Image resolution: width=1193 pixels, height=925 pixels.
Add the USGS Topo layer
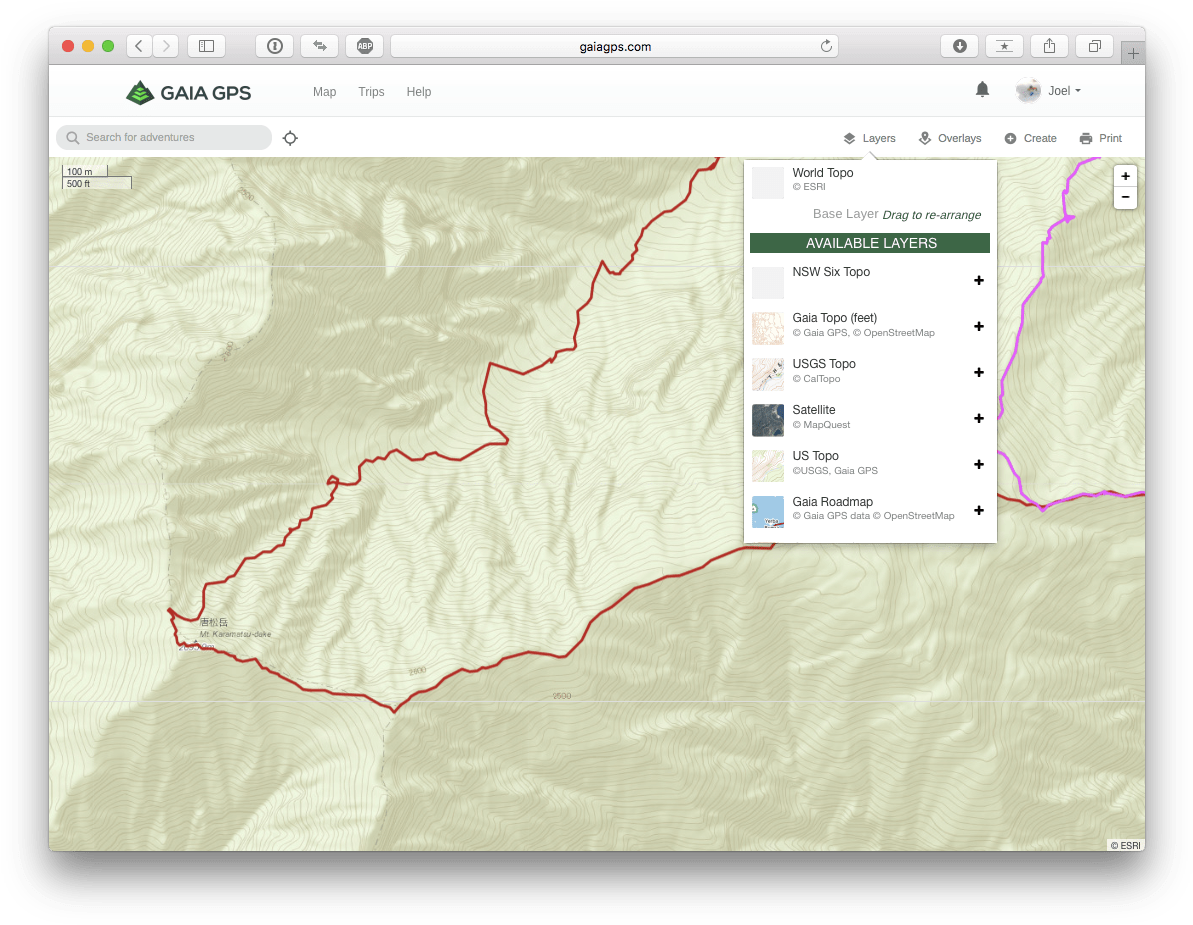click(x=979, y=372)
